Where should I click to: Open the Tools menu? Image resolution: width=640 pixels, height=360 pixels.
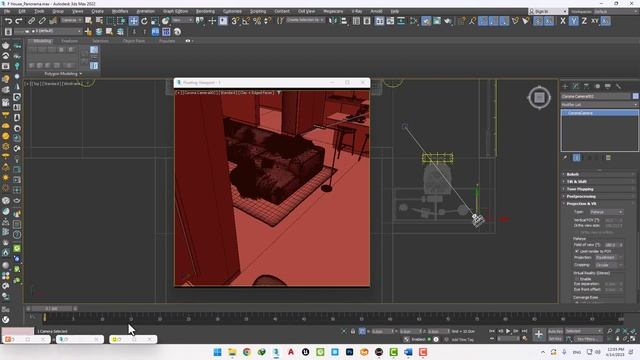[x=39, y=11]
